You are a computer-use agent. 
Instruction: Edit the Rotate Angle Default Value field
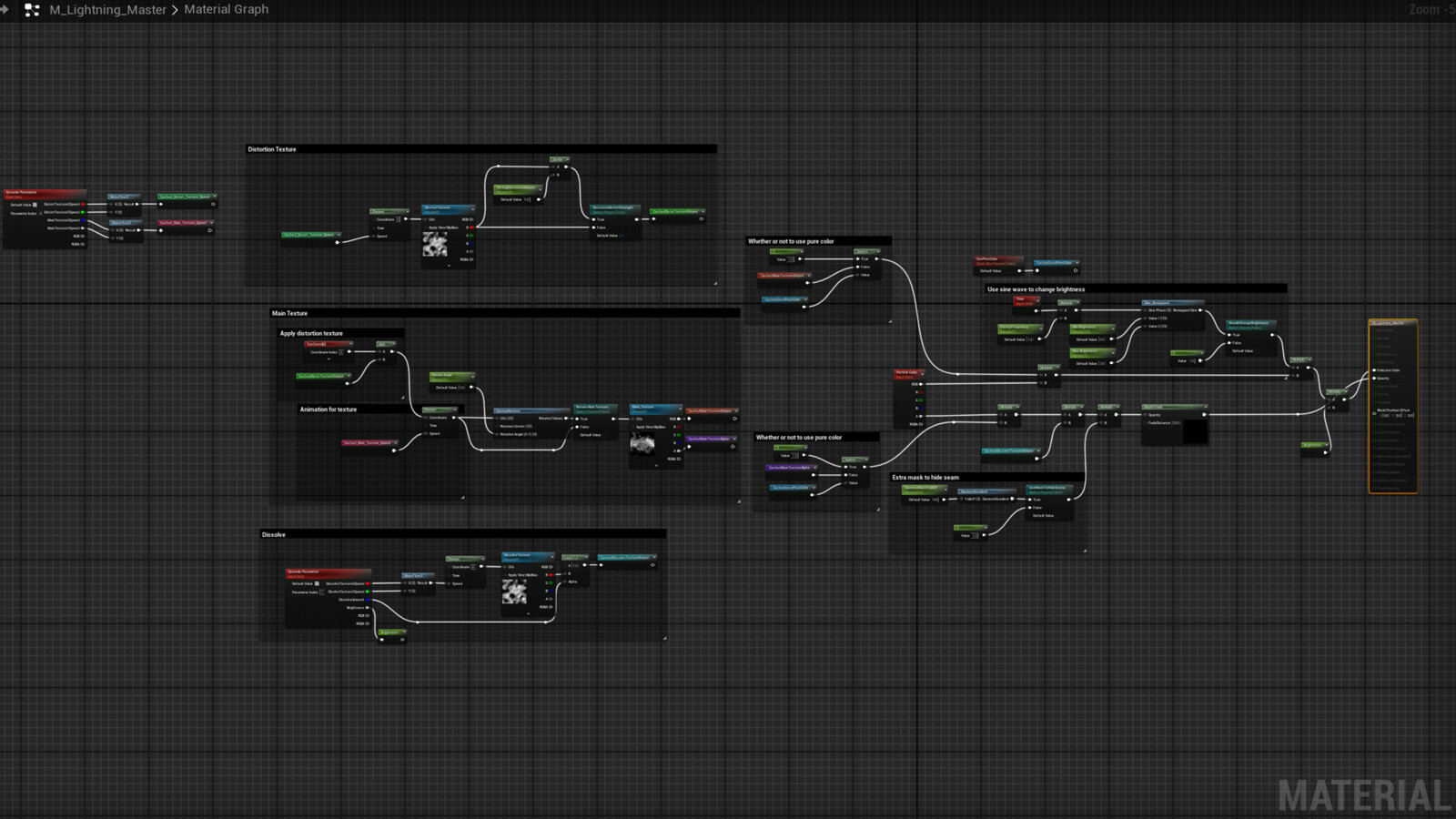pos(462,388)
